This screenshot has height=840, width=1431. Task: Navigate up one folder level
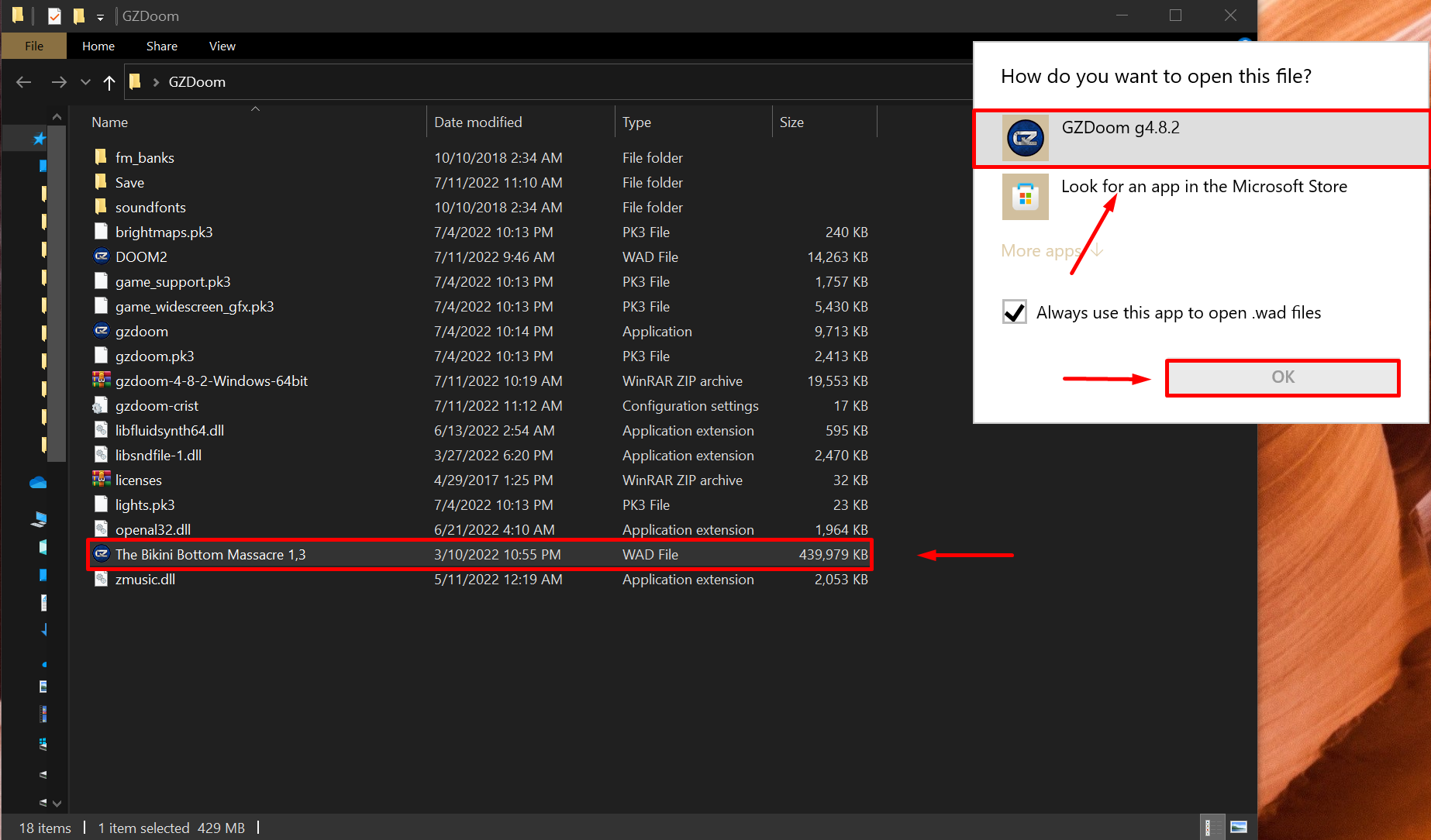[109, 82]
